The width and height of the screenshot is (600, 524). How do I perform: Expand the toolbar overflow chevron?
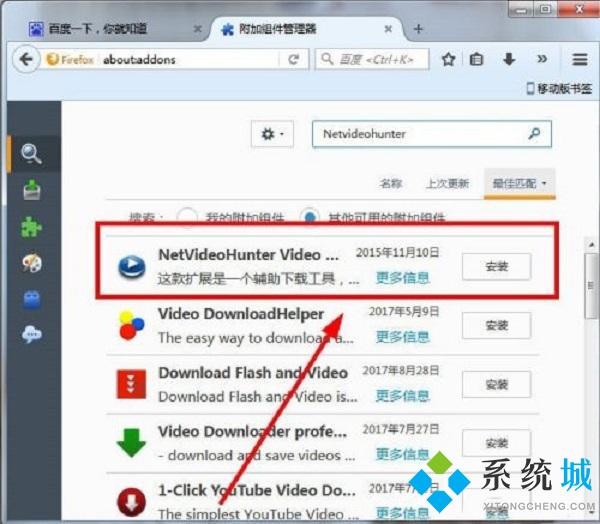pos(541,59)
